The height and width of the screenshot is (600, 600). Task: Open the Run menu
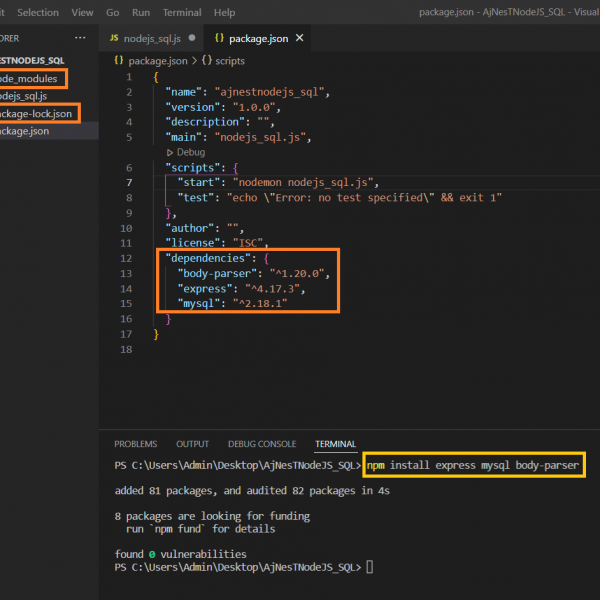(141, 12)
